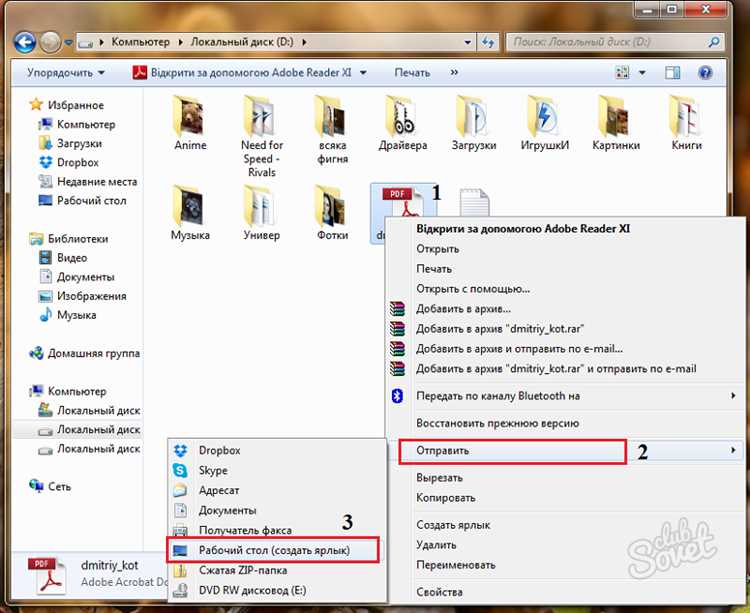Select Рабочий стол (создать ярлык) option
The height and width of the screenshot is (613, 750).
[274, 550]
